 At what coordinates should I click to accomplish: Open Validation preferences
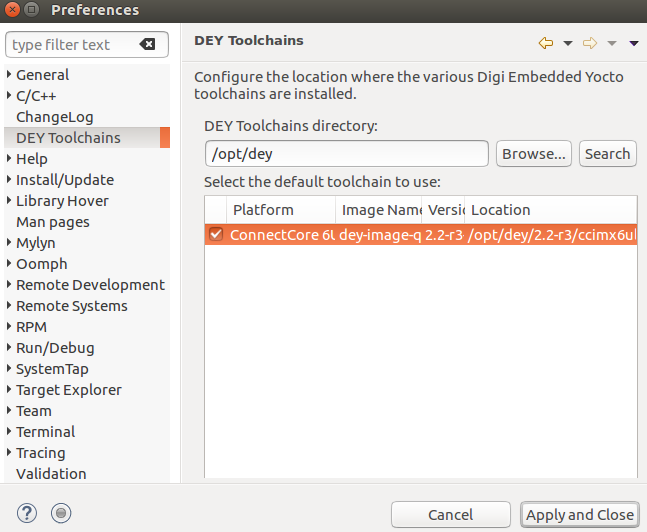51,474
